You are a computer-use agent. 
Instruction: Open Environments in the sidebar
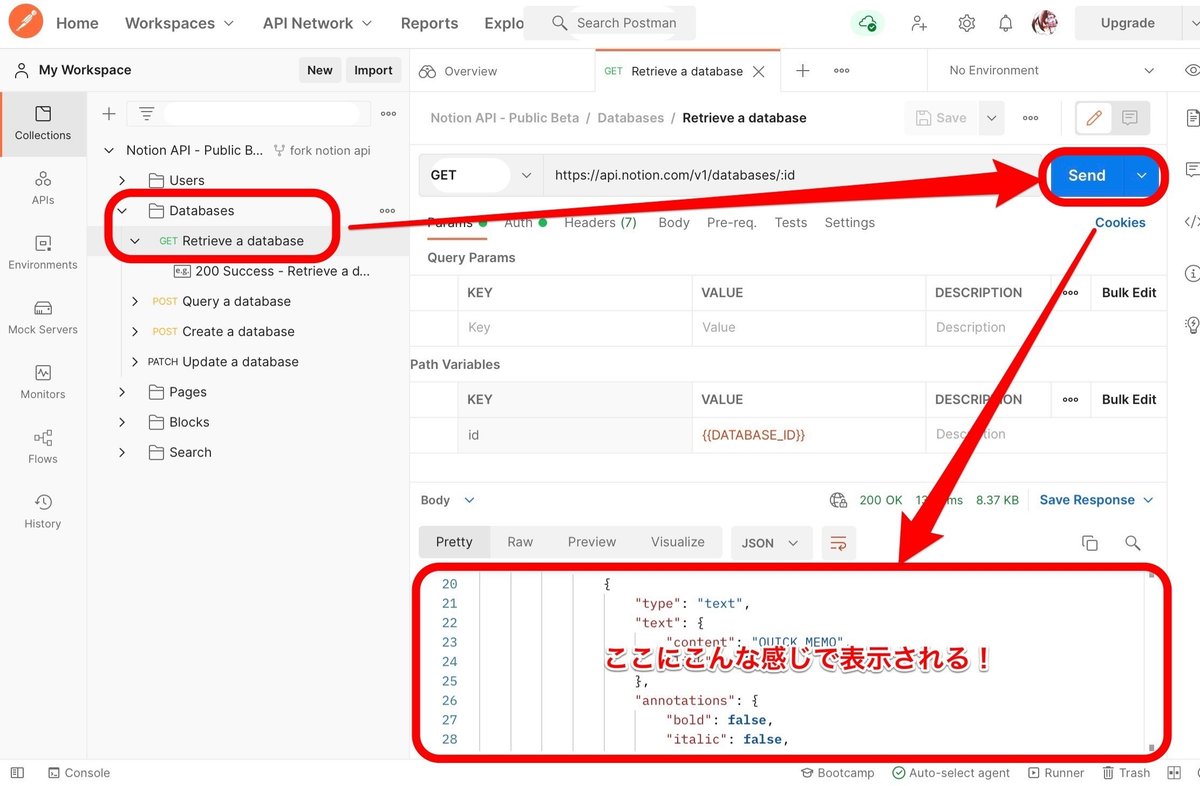pos(43,252)
